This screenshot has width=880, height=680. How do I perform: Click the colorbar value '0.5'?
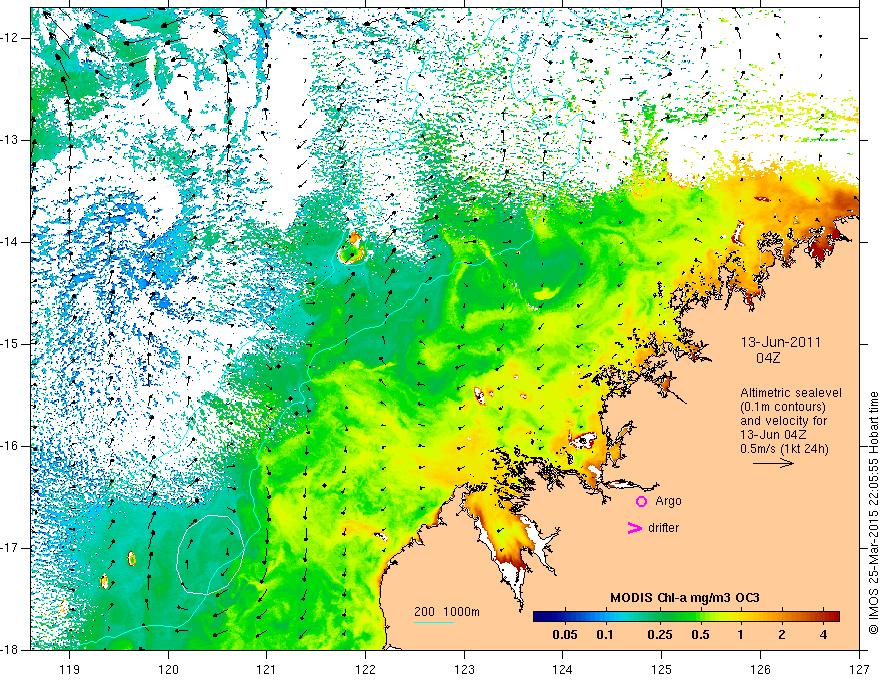pos(700,635)
